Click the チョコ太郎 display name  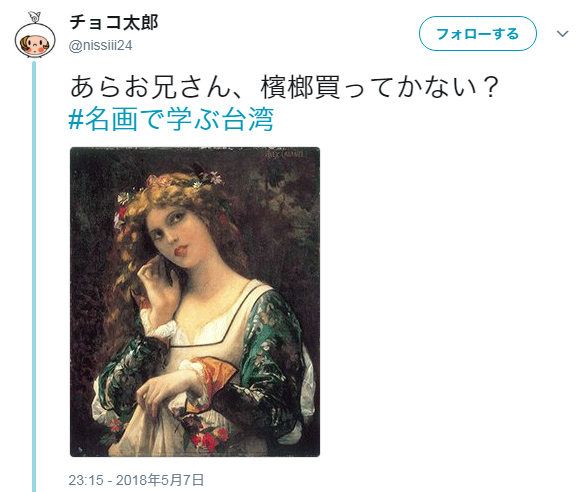click(x=114, y=22)
